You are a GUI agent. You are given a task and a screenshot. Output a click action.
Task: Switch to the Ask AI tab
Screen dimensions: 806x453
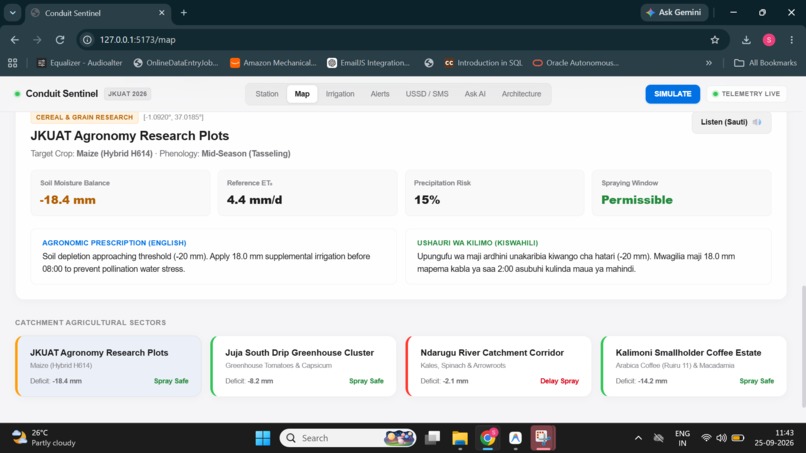point(475,94)
